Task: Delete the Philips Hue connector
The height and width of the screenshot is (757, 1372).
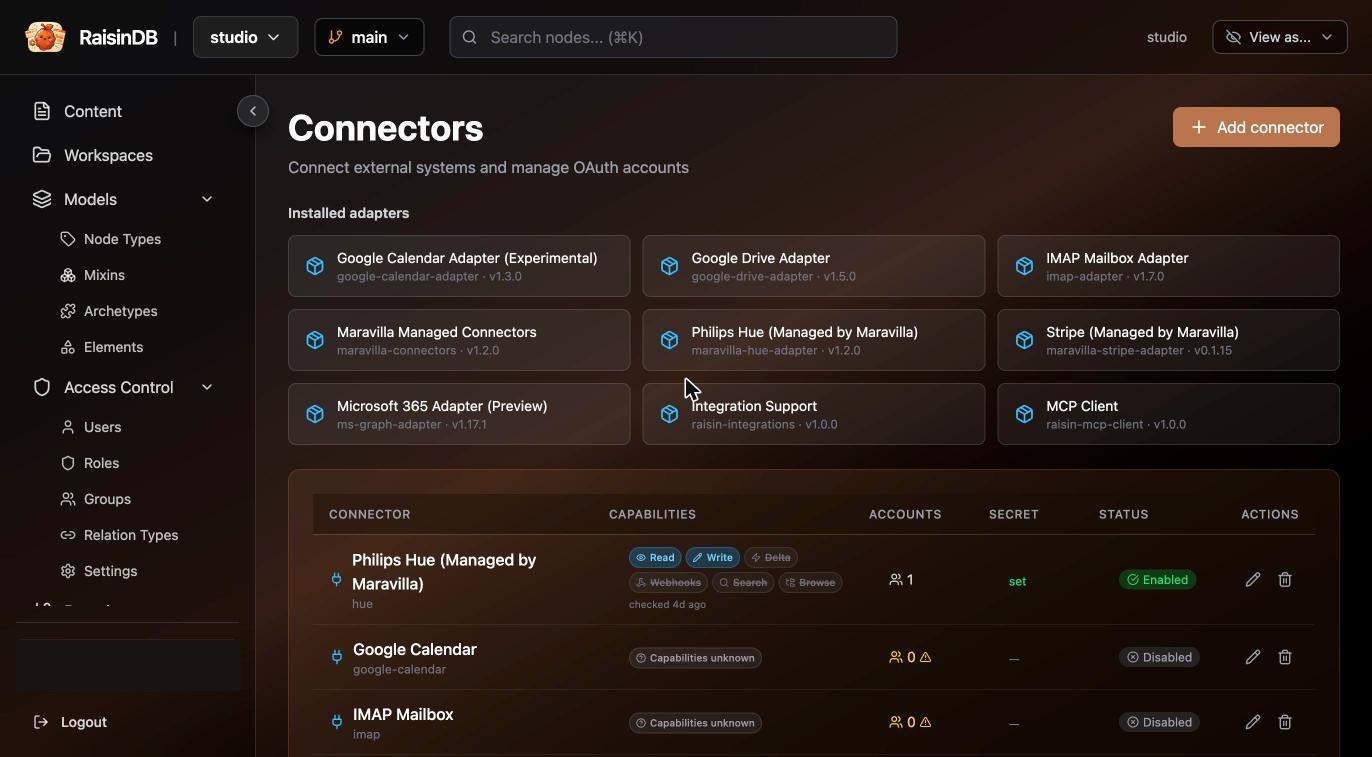Action: pos(1285,580)
